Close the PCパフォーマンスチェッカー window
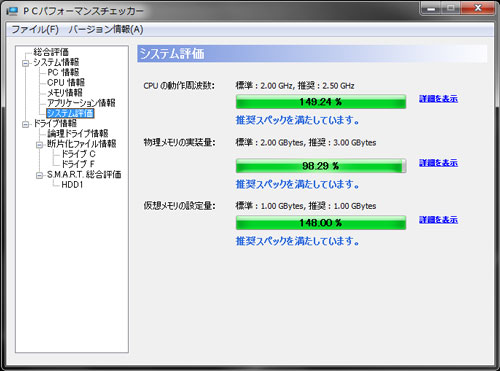This screenshot has width=500, height=371. 478,8
